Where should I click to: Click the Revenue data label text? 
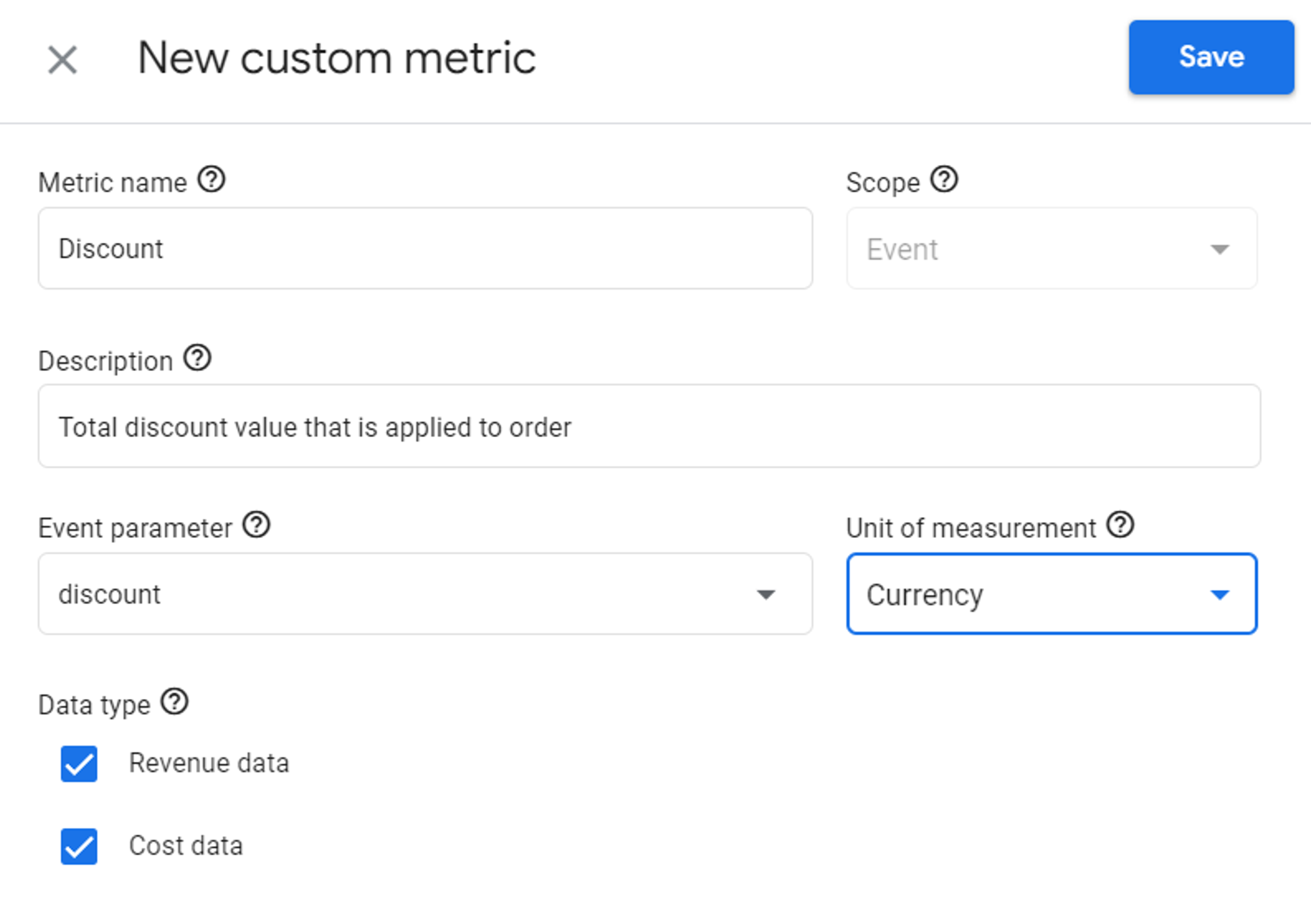coord(209,764)
